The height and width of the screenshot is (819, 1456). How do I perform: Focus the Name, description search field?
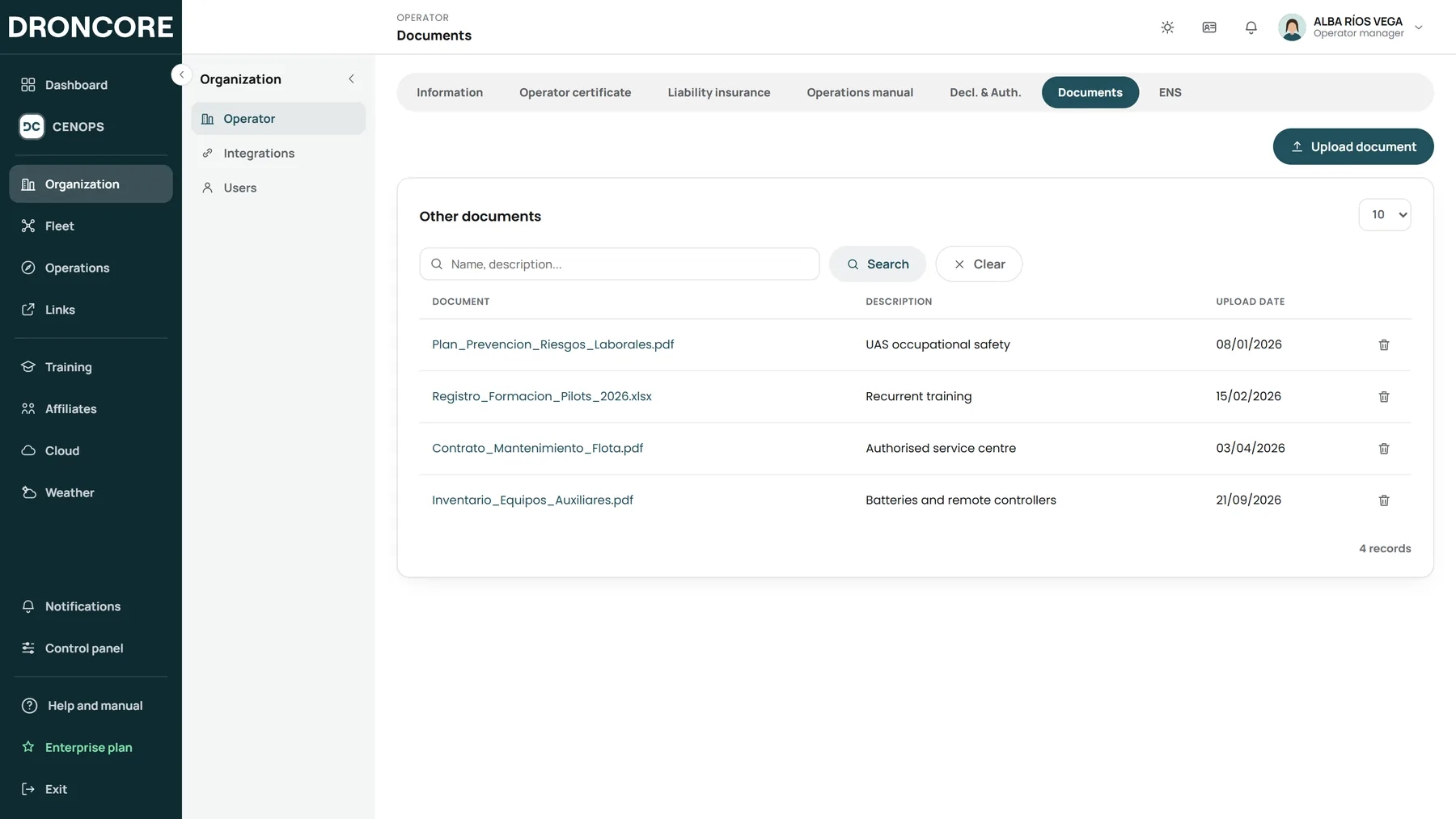pyautogui.click(x=620, y=264)
